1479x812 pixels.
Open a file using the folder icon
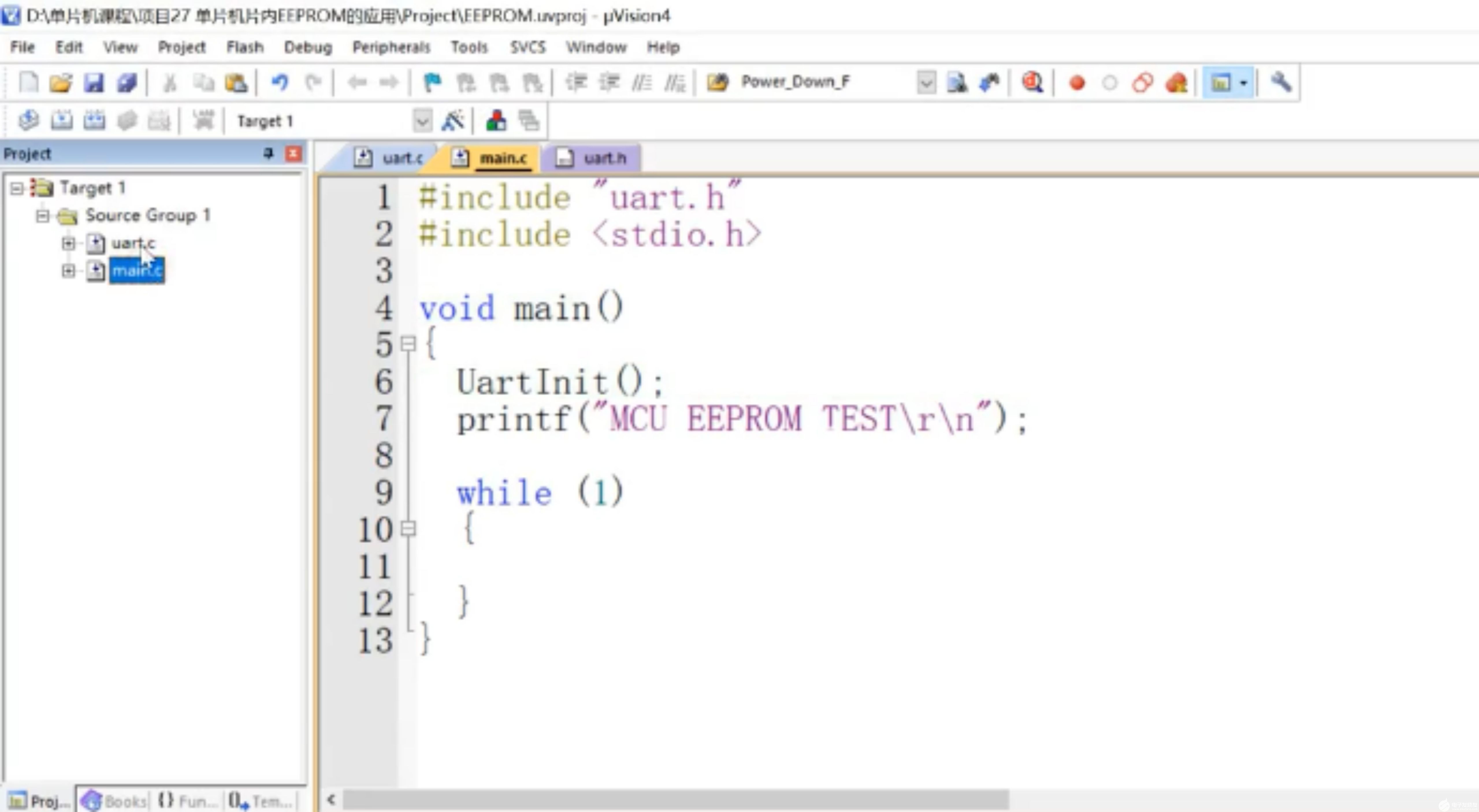click(x=61, y=83)
